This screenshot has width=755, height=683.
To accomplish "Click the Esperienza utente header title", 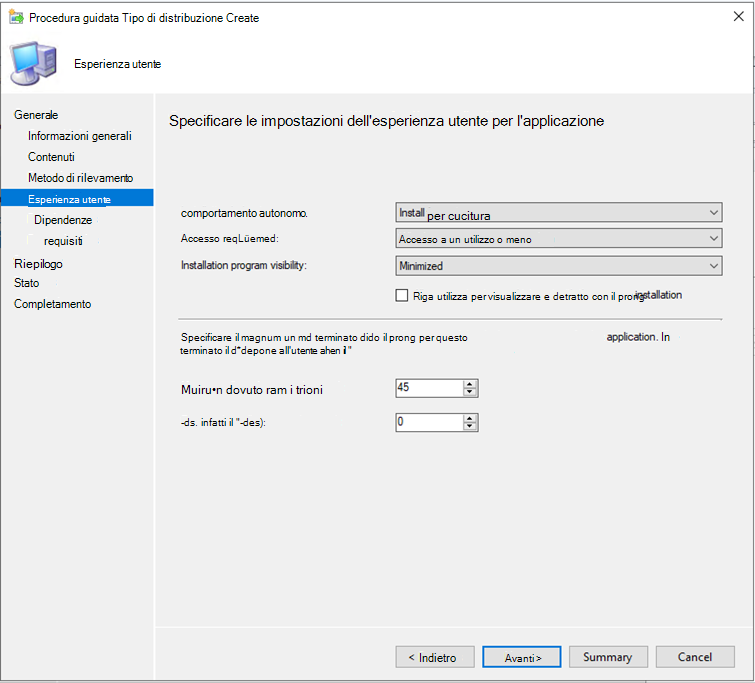I will (117, 64).
